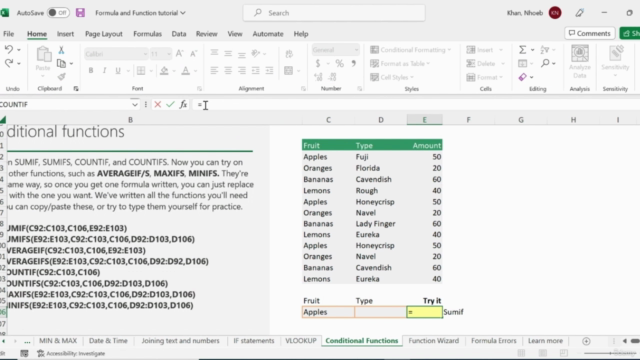
Task: Open the Review tab
Action: tap(207, 34)
